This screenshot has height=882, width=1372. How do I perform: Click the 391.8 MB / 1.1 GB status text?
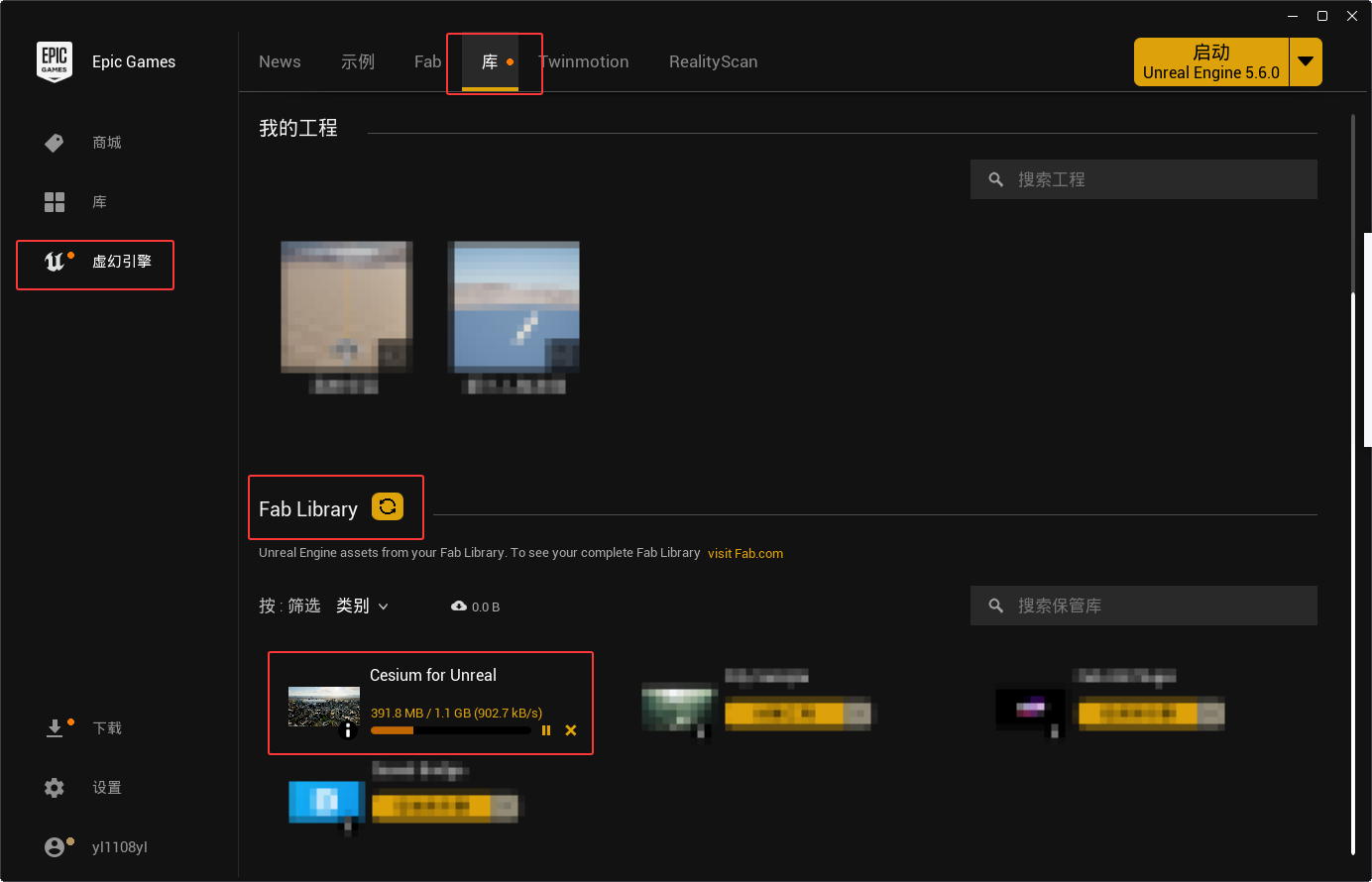click(457, 713)
